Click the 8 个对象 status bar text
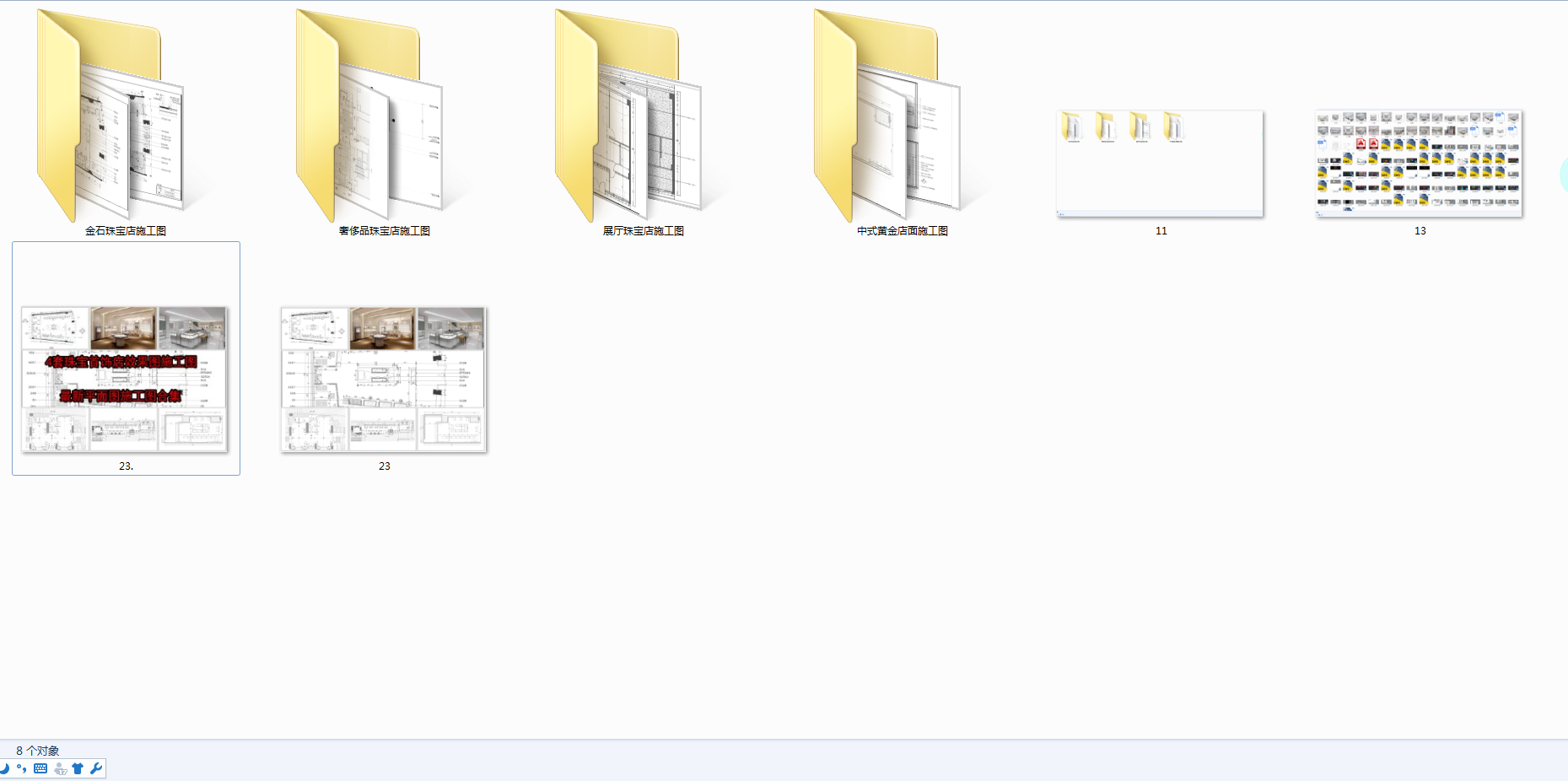Viewport: 1568px width, 781px height. click(x=38, y=751)
